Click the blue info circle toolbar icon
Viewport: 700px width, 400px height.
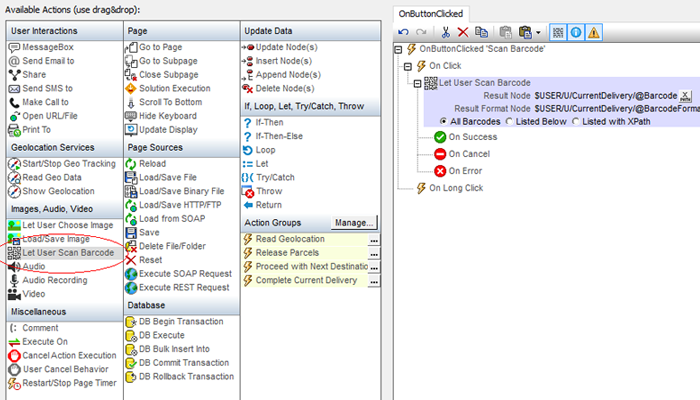576,32
